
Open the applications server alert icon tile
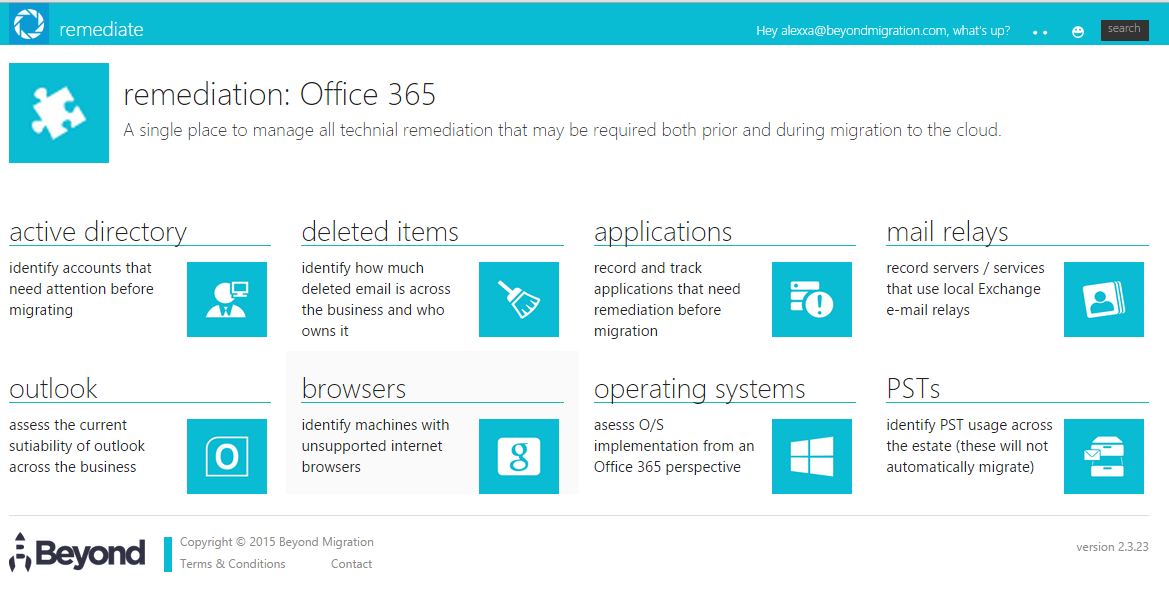tap(812, 300)
